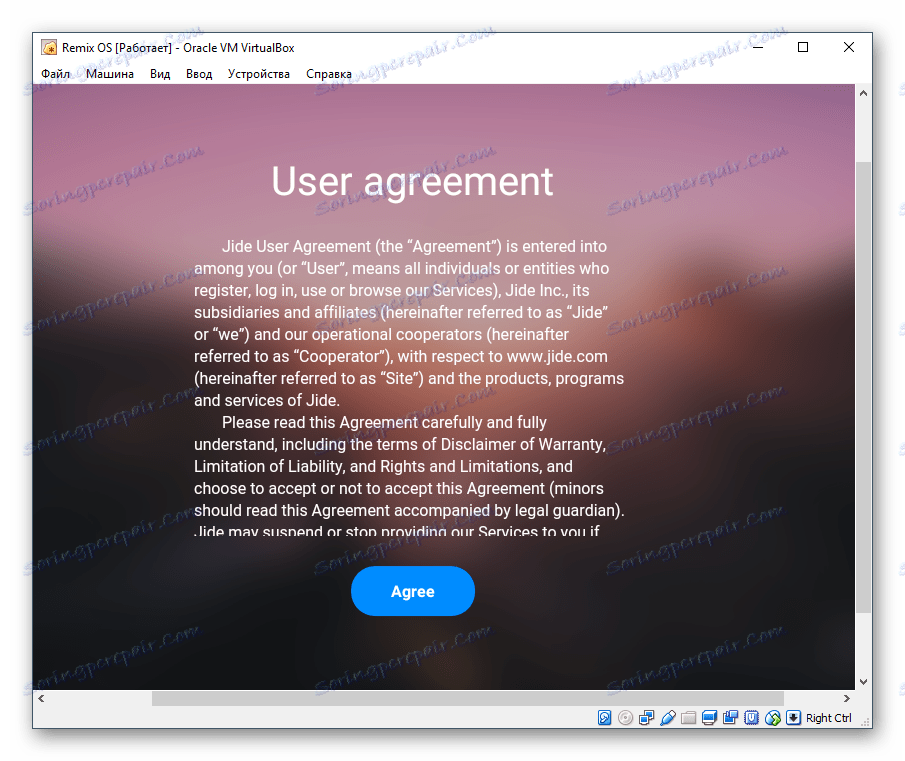Click the vertical scrollbar up arrow
The width and height of the screenshot is (905, 761).
863,93
